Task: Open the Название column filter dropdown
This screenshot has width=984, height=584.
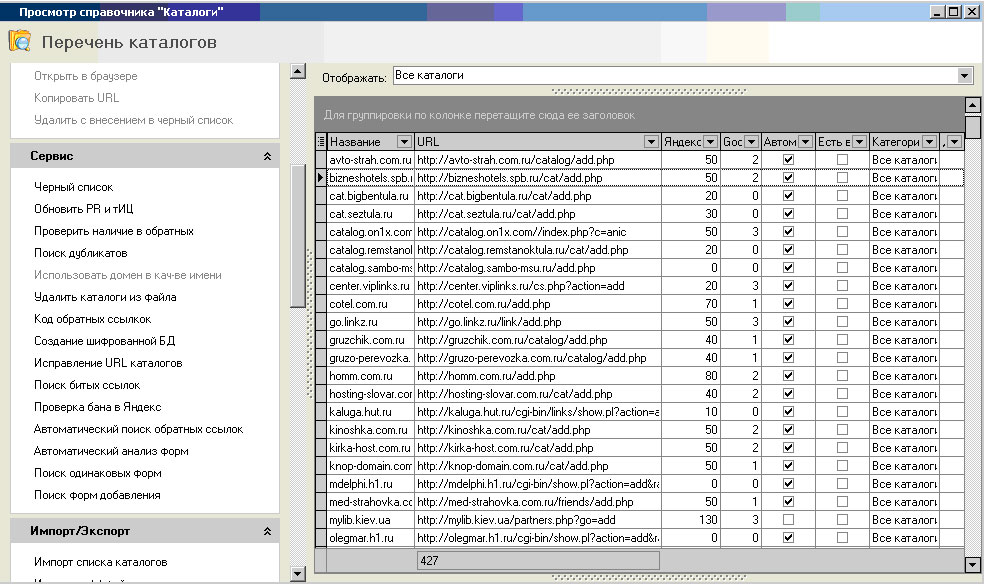Action: coord(404,142)
